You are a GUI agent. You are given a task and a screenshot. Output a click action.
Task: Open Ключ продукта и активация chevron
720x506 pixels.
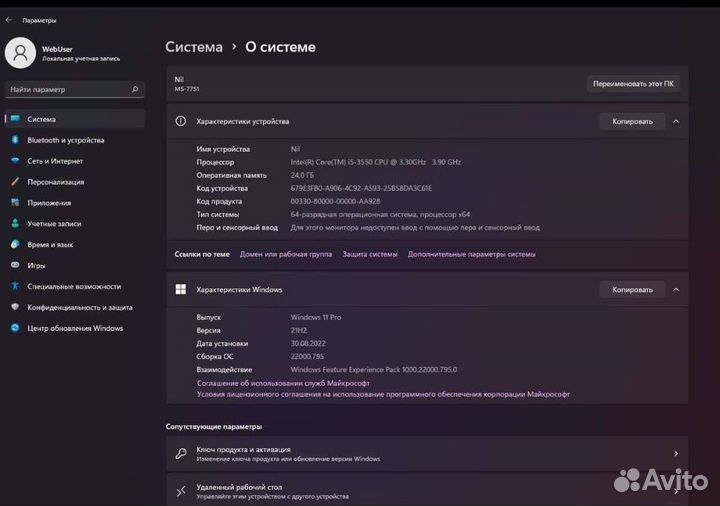pos(676,454)
